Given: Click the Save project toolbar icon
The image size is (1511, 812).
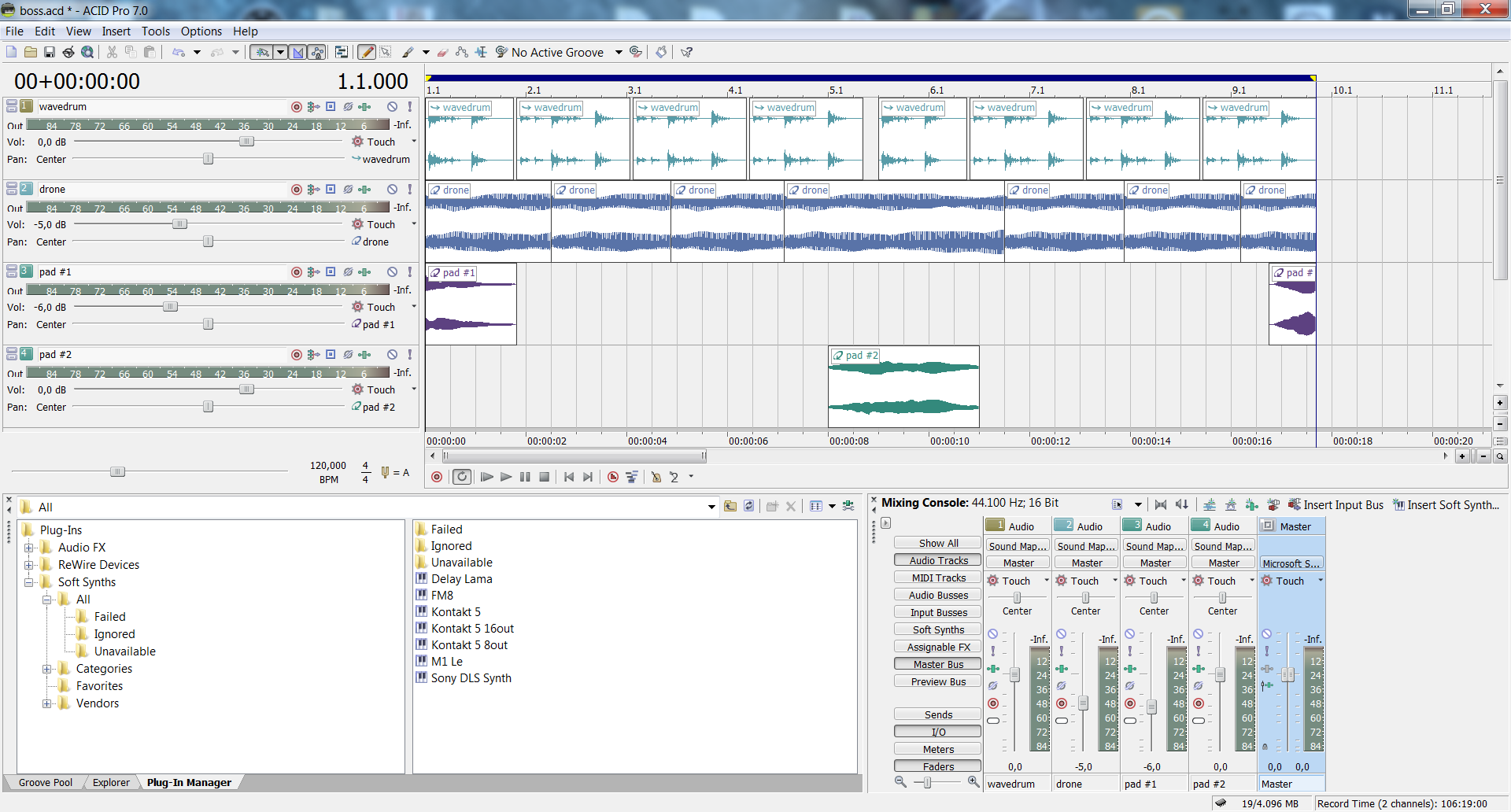Looking at the screenshot, I should (x=49, y=52).
